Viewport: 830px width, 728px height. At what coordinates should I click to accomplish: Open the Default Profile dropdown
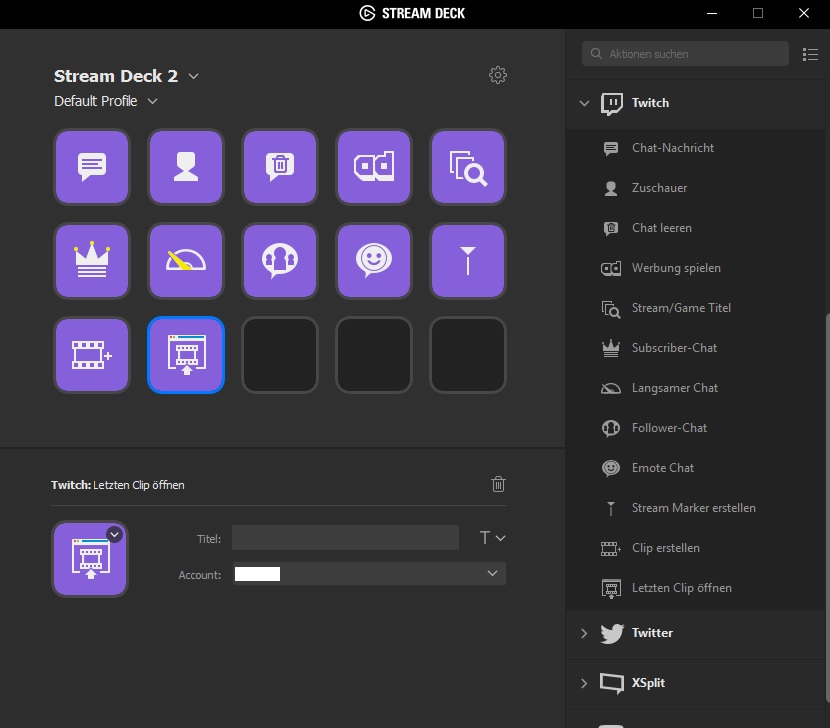(x=152, y=101)
